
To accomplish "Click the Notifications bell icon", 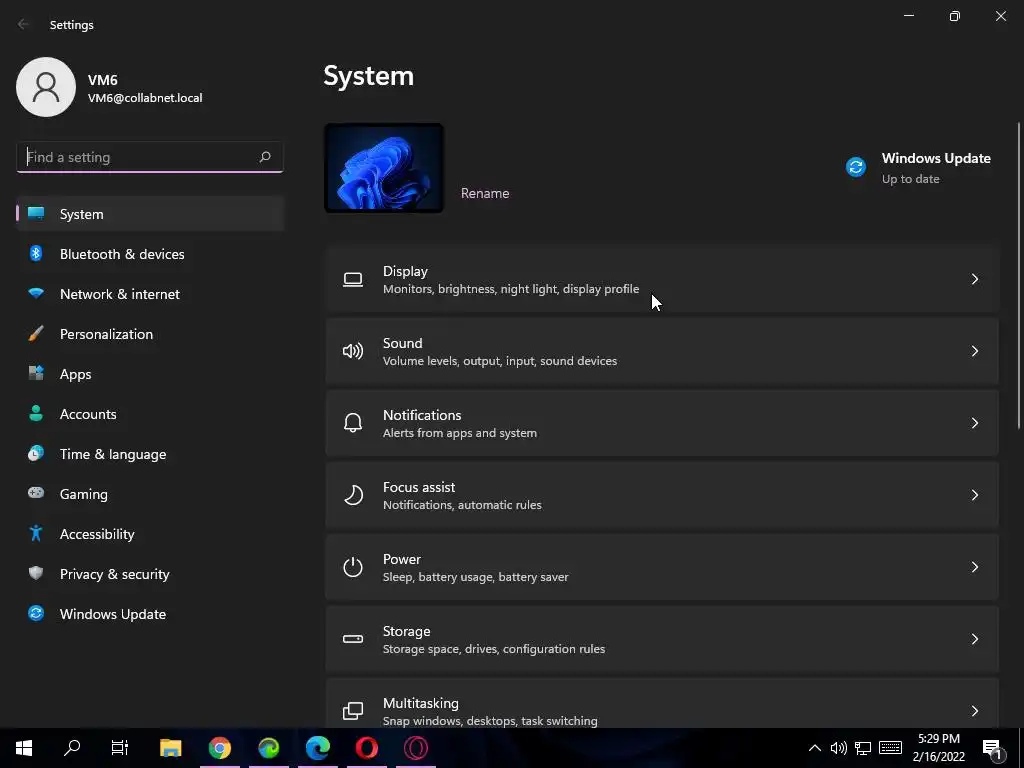I will click(x=353, y=423).
